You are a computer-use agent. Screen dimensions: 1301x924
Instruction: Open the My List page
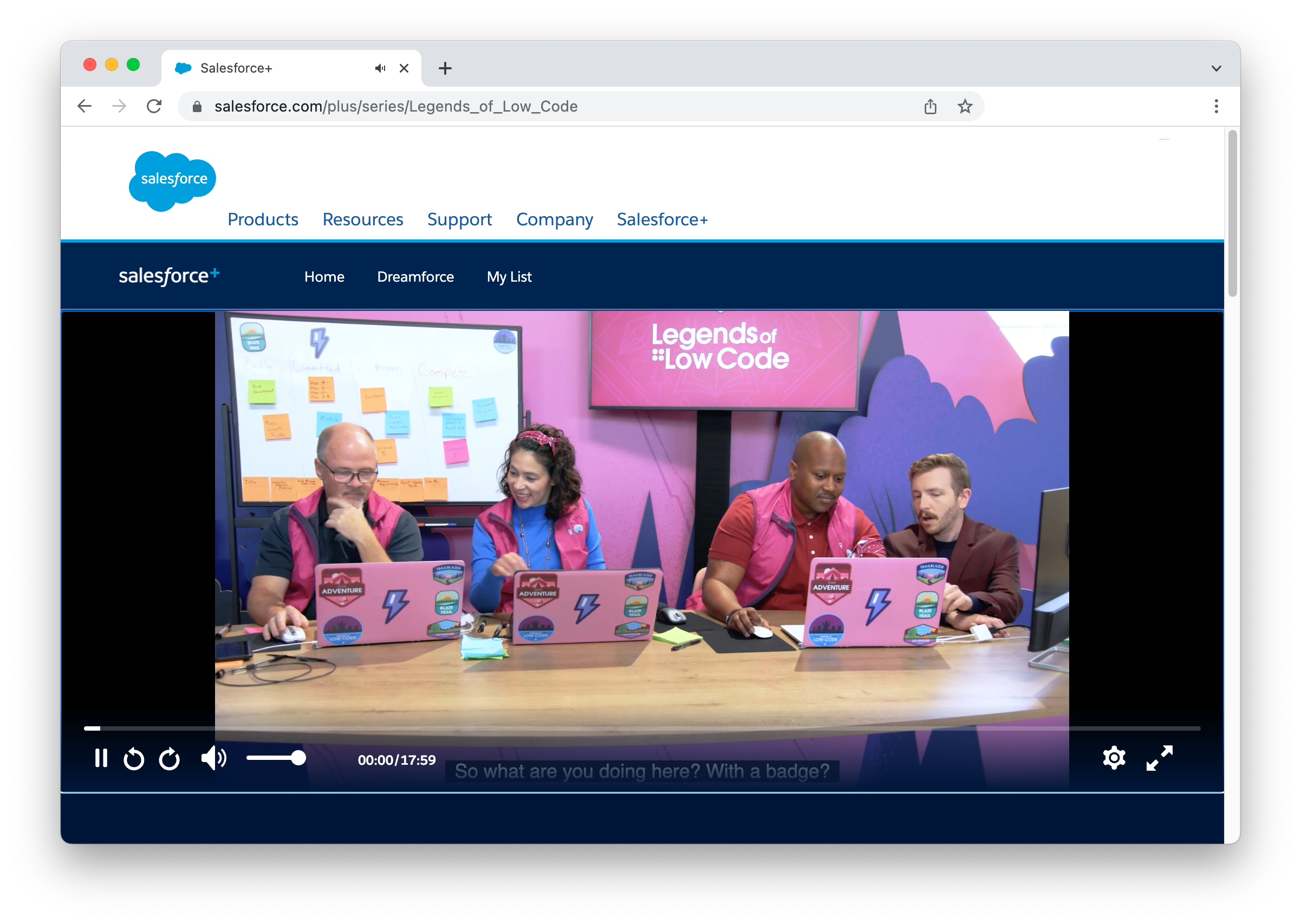509,277
